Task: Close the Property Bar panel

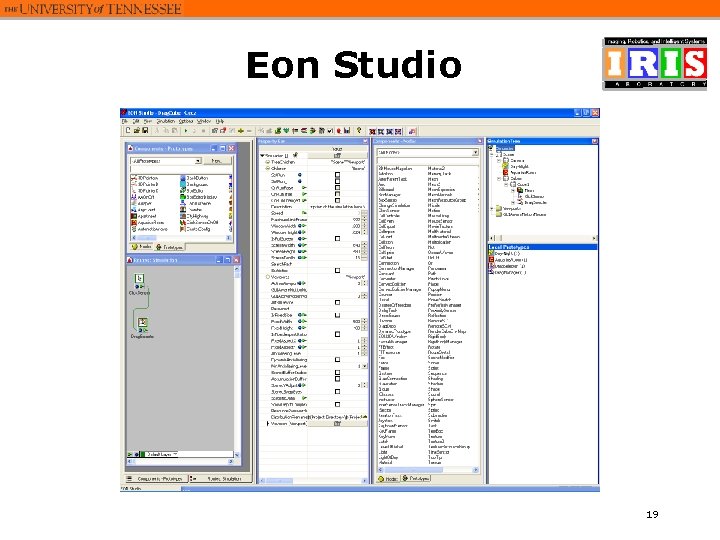Action: [366, 141]
